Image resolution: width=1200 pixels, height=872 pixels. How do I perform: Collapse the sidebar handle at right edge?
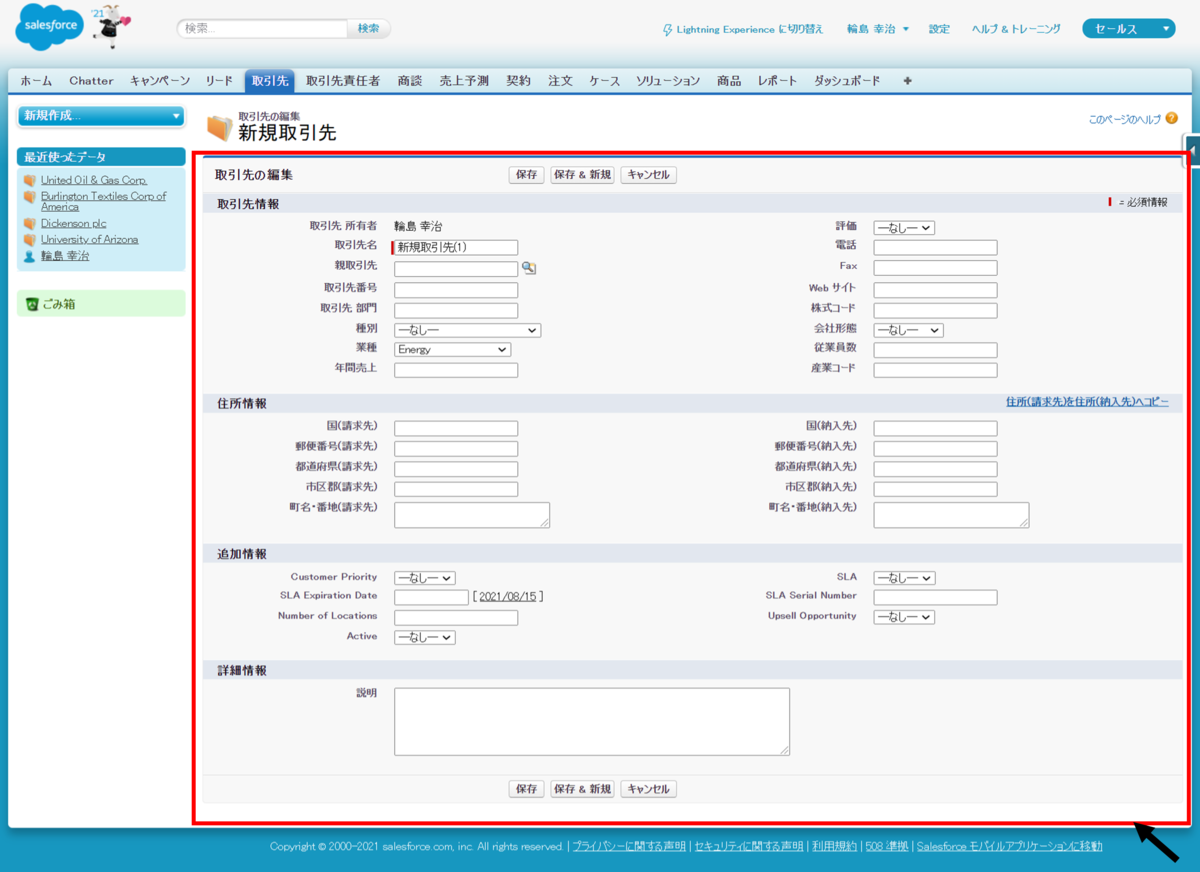[1192, 150]
